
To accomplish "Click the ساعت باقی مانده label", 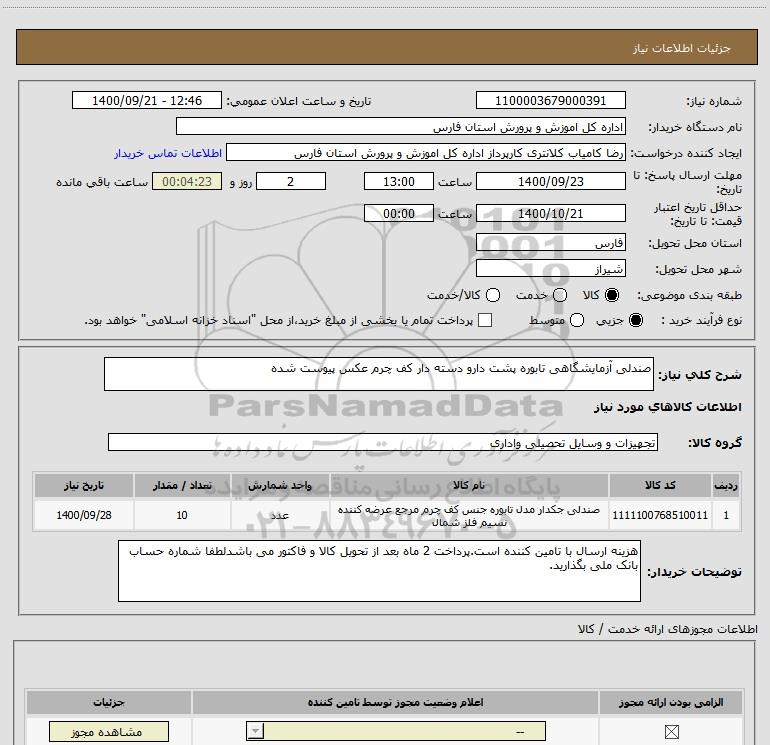I will (102, 182).
